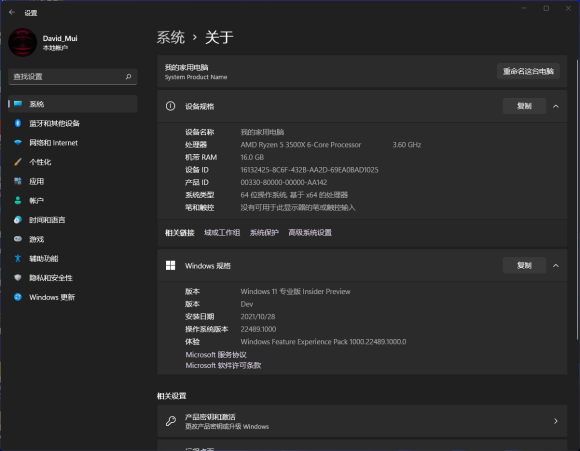Open Windows 更新 settings
The image size is (580, 451).
pyautogui.click(x=73, y=297)
